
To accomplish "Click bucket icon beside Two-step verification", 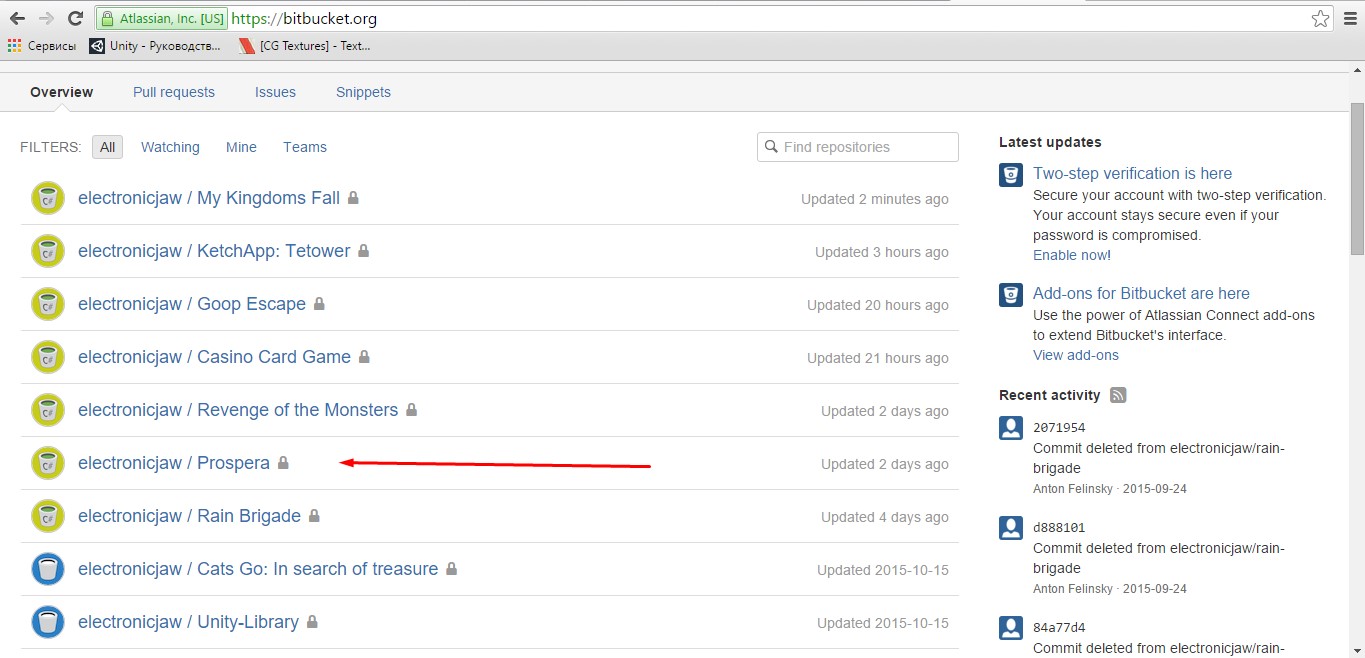I will (1011, 176).
